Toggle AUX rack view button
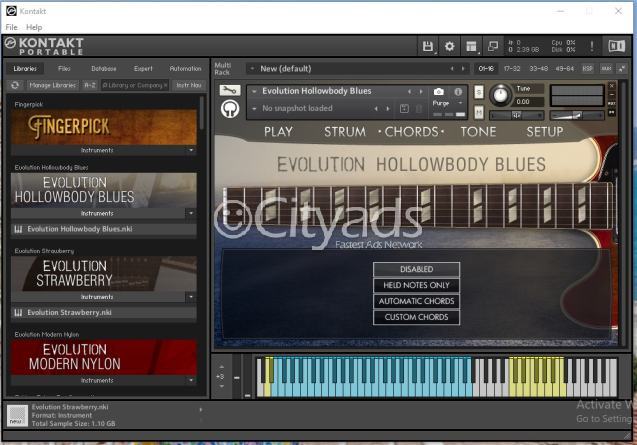Image resolution: width=637 pixels, height=445 pixels. [606, 69]
